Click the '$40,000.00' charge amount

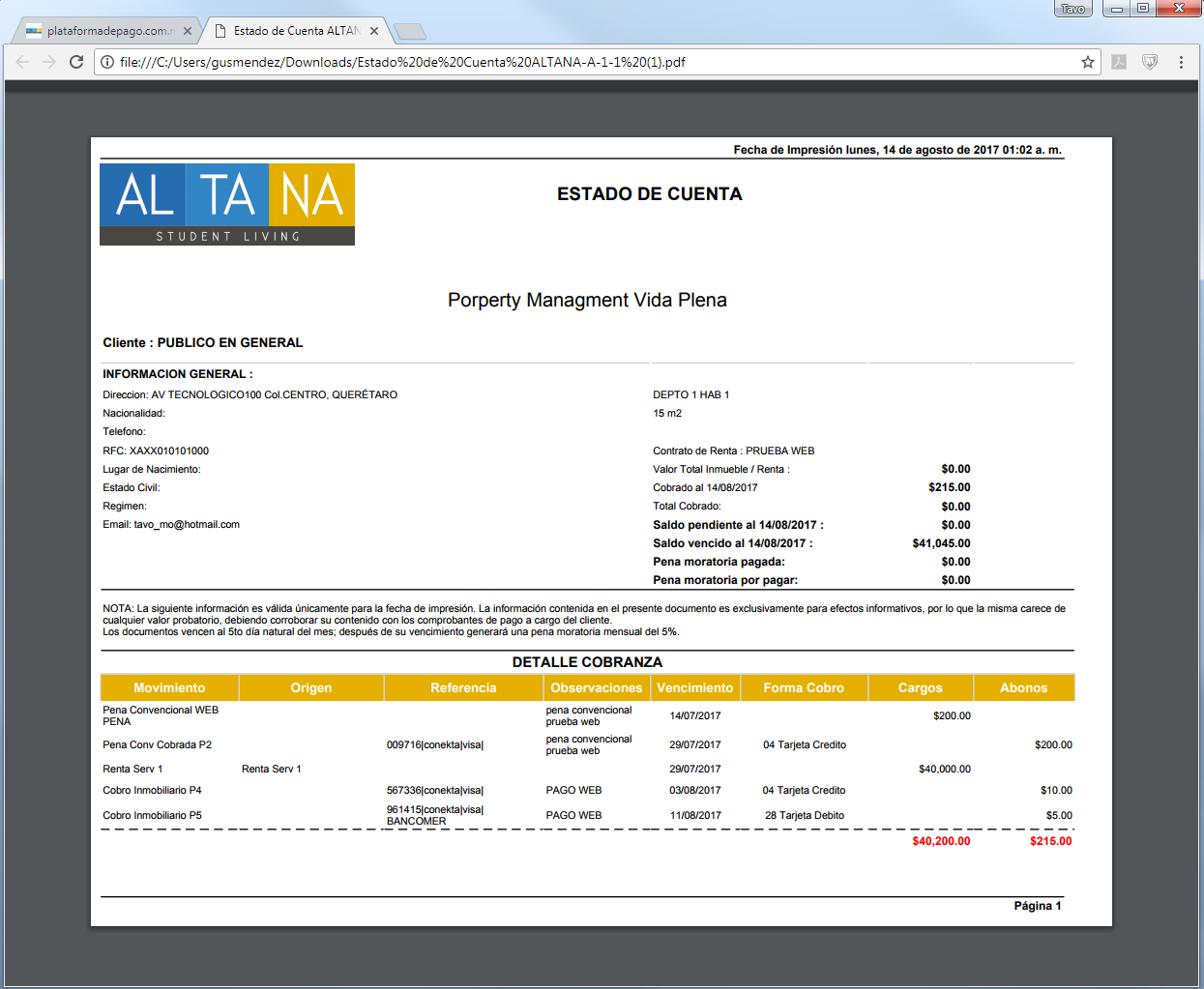coord(945,769)
